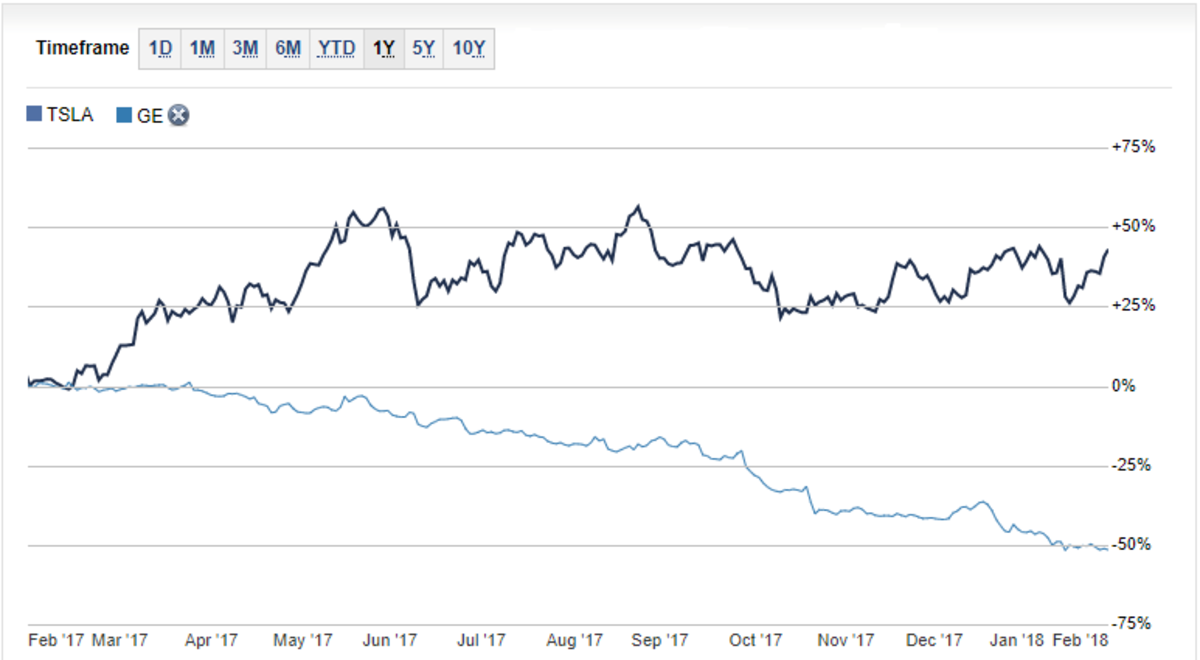Click the 1Y timeframe button

(x=384, y=47)
